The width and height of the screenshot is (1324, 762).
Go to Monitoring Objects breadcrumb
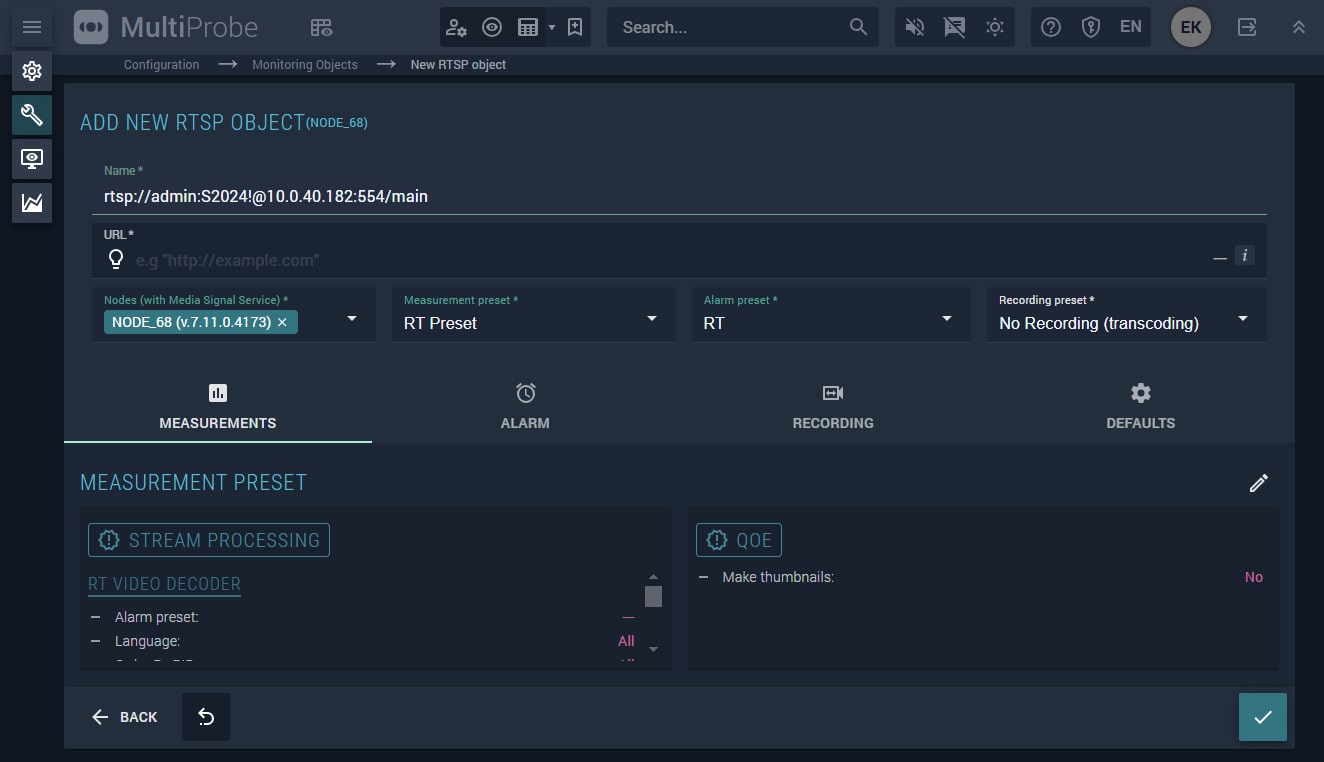[305, 64]
